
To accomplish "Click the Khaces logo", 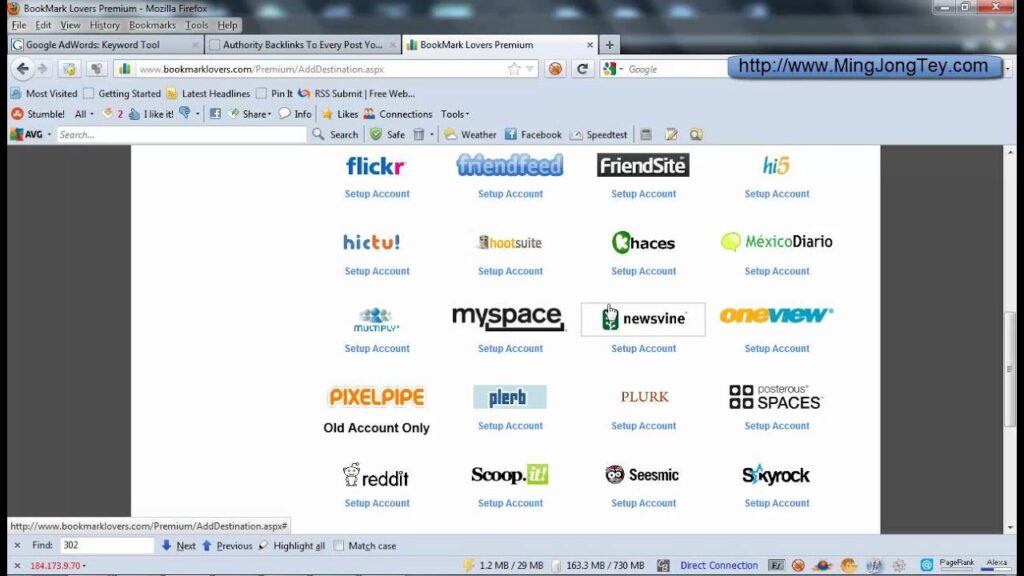I will coord(643,242).
